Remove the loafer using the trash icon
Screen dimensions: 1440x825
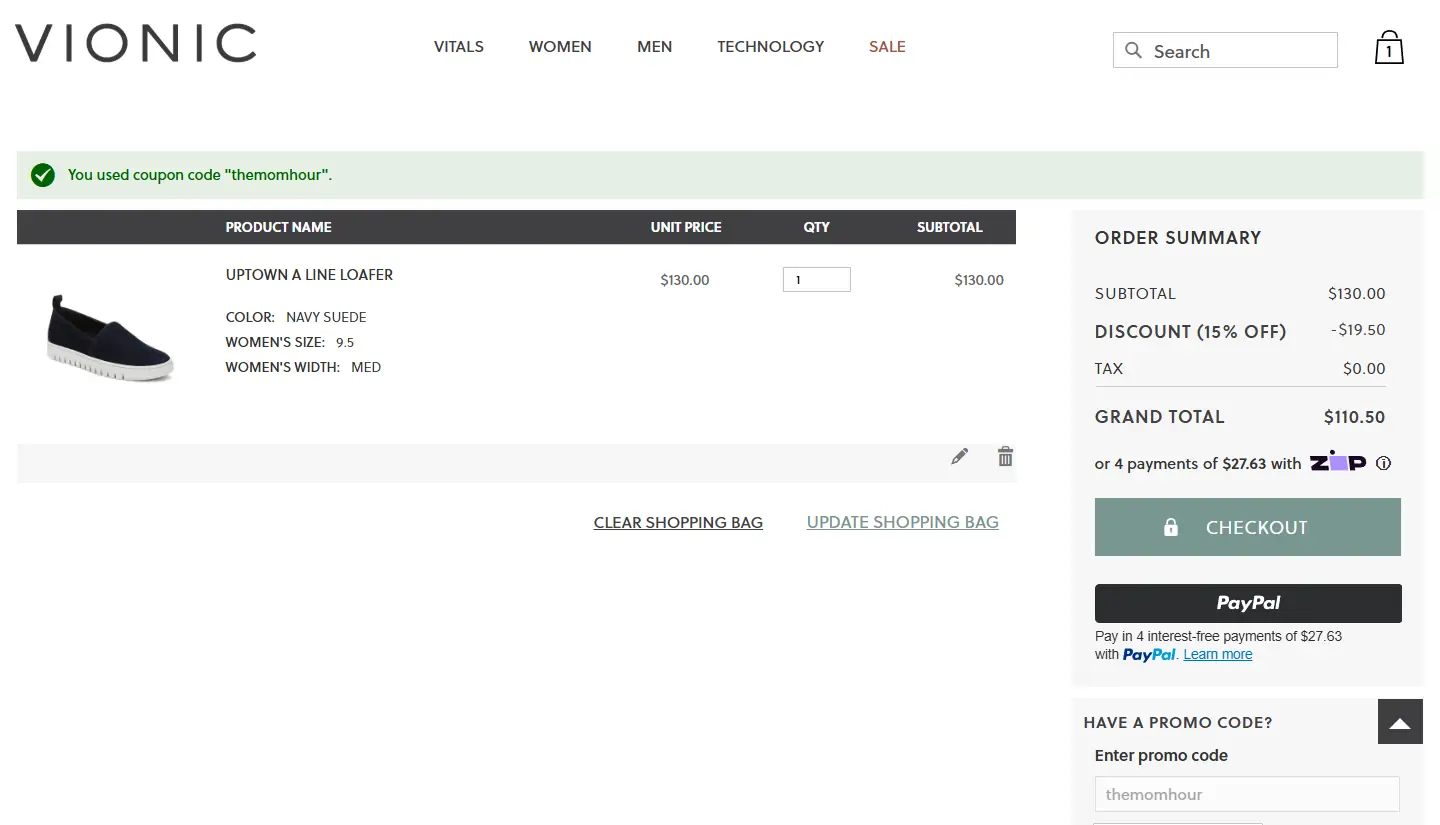1005,456
